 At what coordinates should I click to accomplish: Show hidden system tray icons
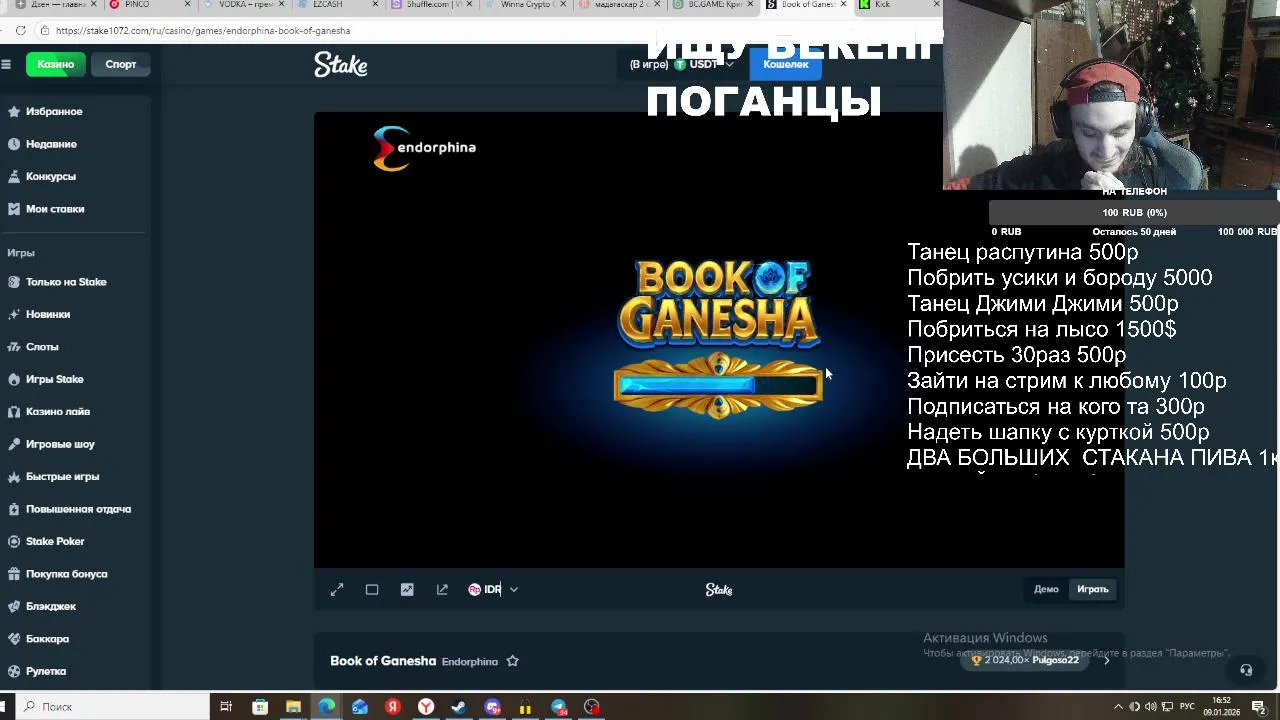(x=1118, y=707)
